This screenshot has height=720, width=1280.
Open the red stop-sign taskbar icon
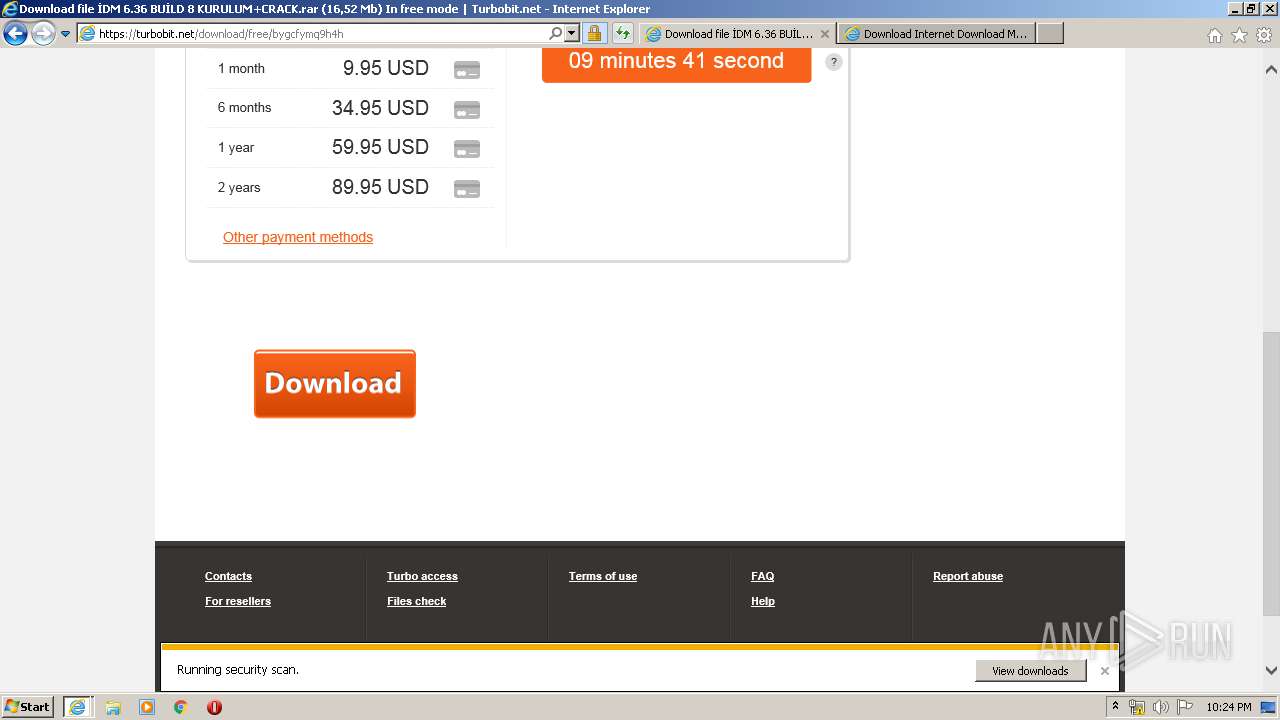[214, 707]
